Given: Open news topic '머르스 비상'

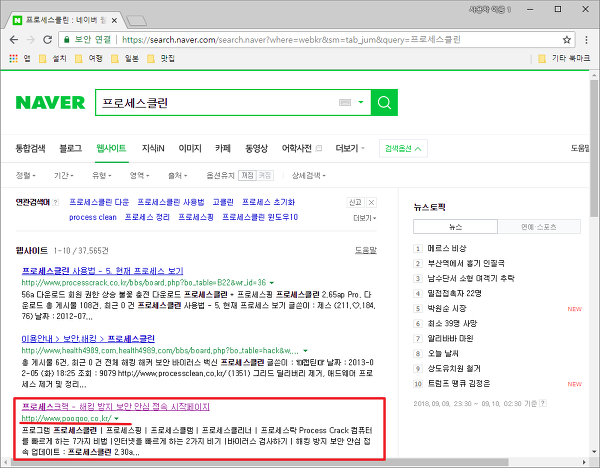Looking at the screenshot, I should 447,248.
